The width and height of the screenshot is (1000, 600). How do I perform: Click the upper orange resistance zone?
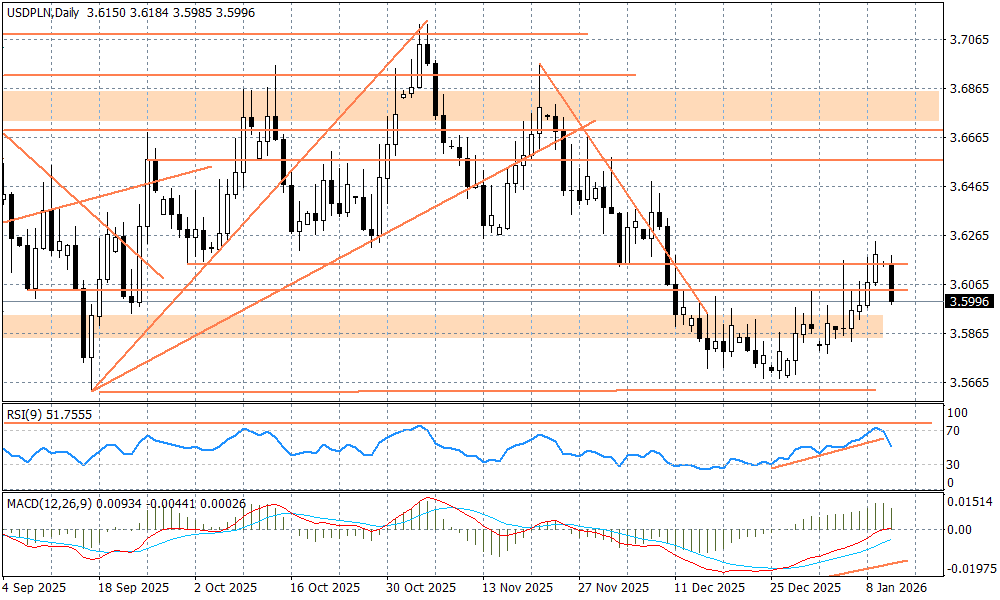(470, 105)
